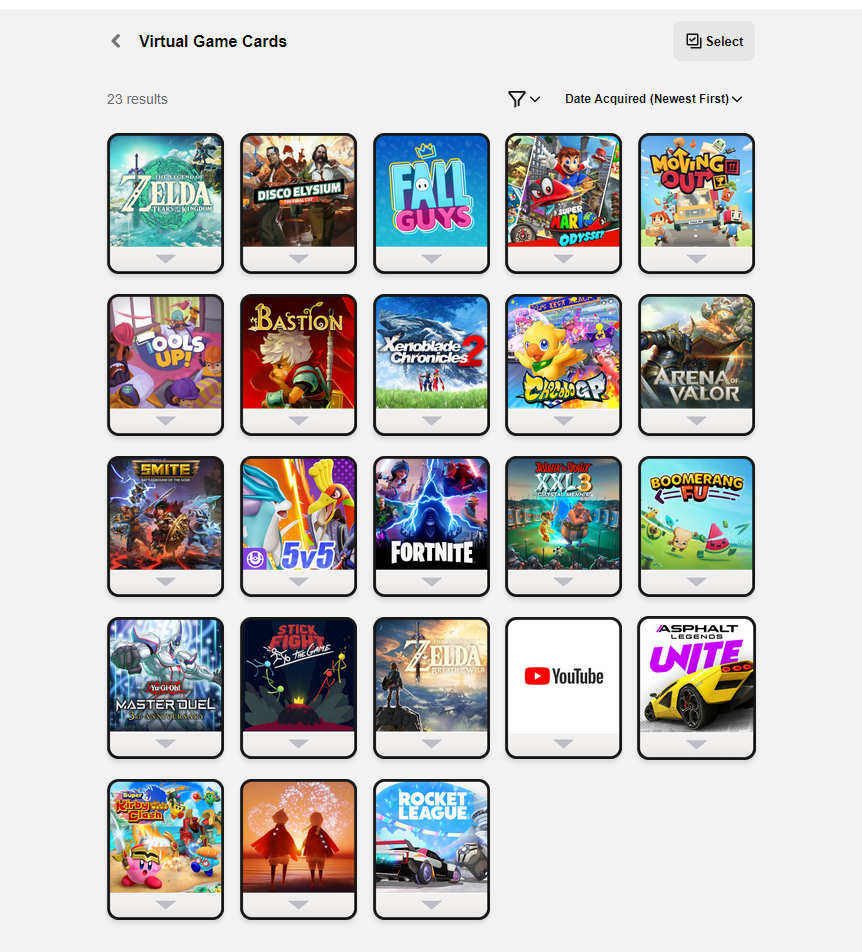Click the Virtual Game Cards heading
This screenshot has width=862, height=952.
tap(212, 41)
